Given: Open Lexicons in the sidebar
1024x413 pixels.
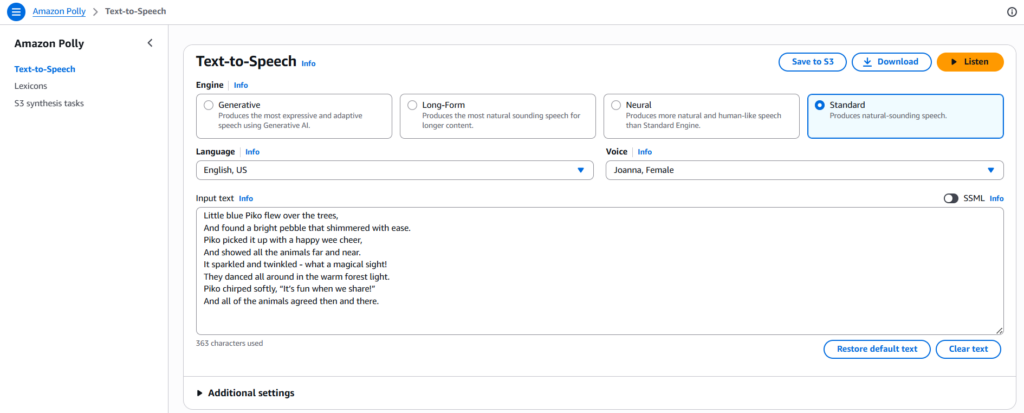Looking at the screenshot, I should pyautogui.click(x=30, y=86).
